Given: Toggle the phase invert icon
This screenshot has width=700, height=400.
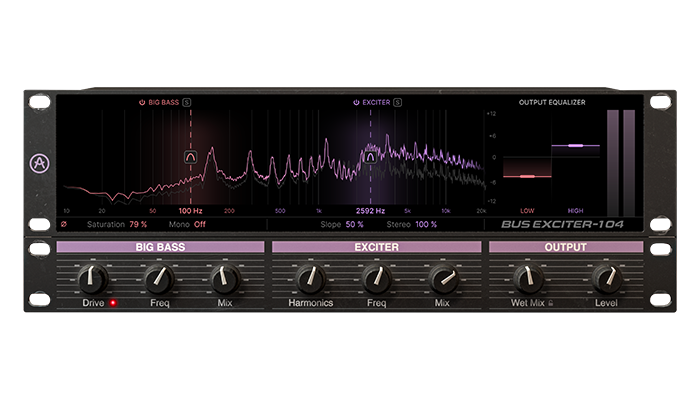Looking at the screenshot, I should [x=64, y=224].
